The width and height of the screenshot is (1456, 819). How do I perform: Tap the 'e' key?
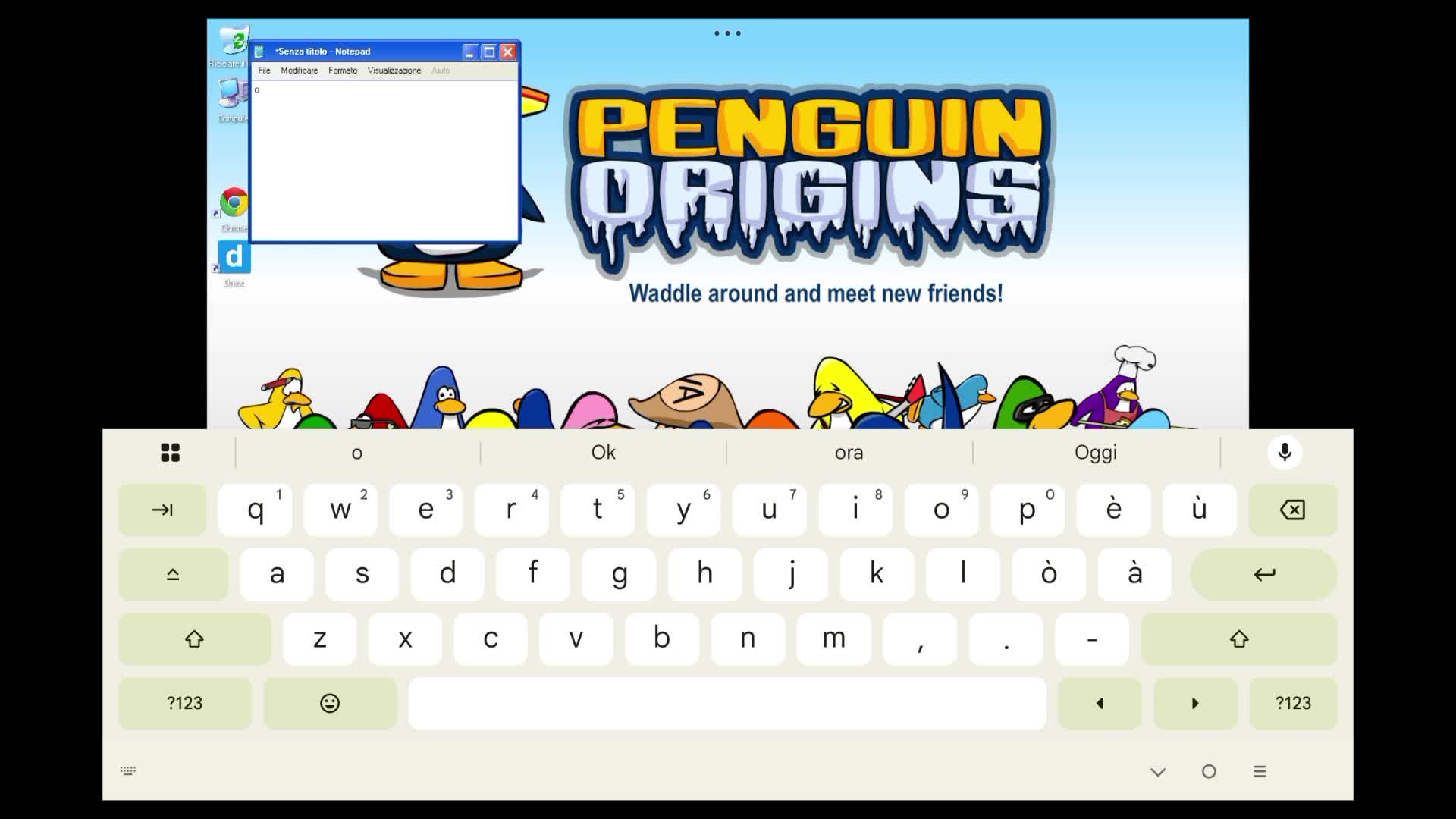point(426,510)
